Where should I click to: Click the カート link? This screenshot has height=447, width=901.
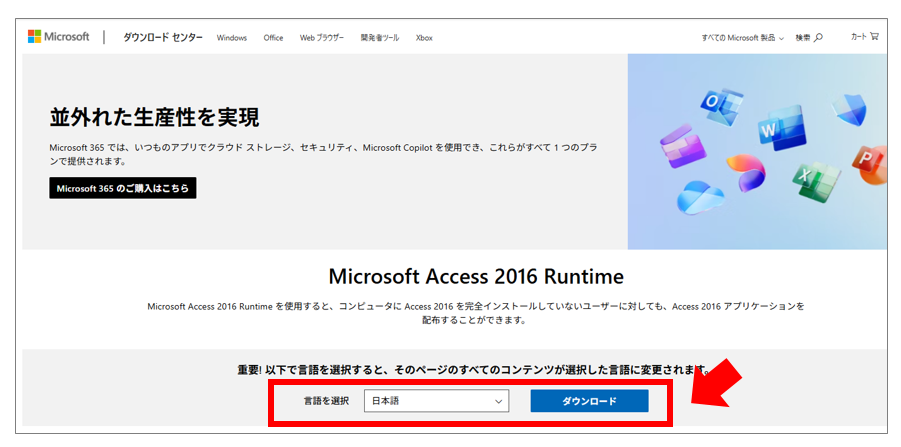click(x=865, y=36)
